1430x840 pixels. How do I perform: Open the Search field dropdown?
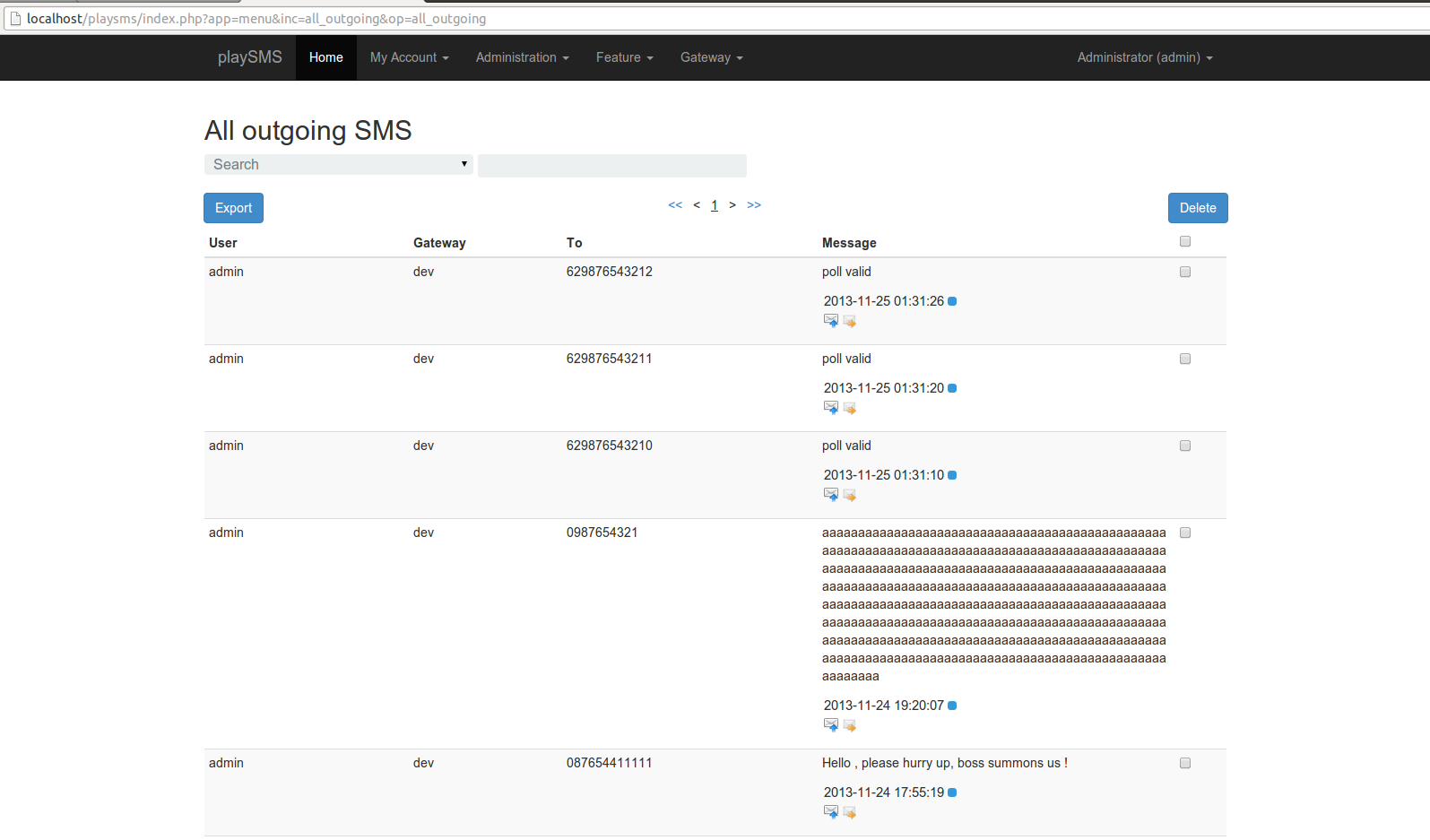[x=339, y=164]
